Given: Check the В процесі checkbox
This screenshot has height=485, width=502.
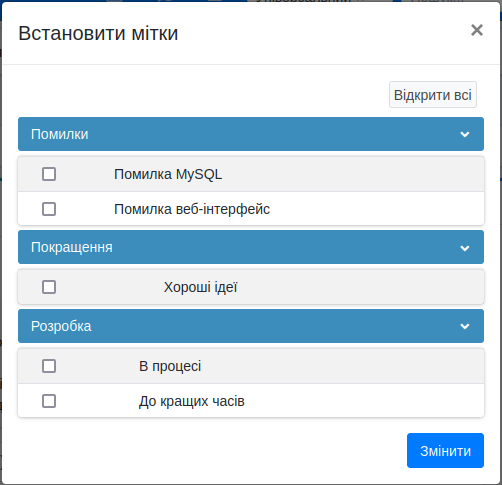Looking at the screenshot, I should [49, 366].
